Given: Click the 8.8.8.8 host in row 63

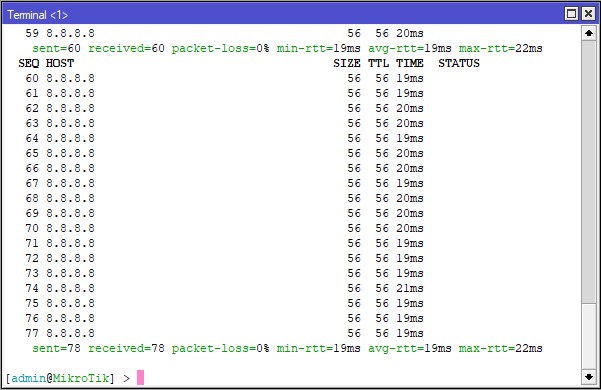Looking at the screenshot, I should tap(71, 123).
